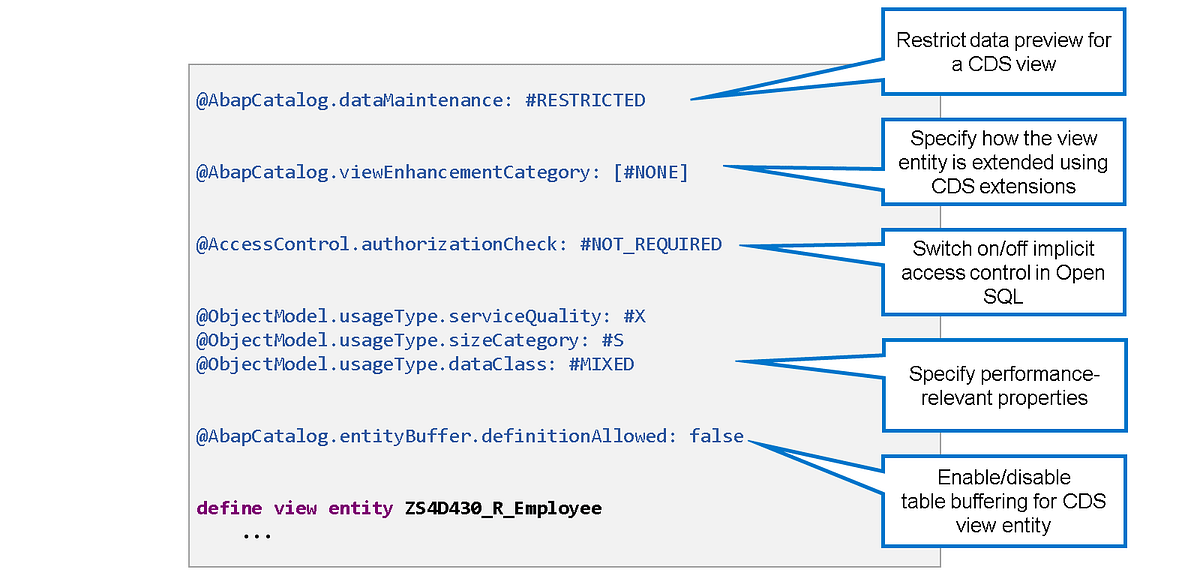
Task: Select the #NOT_REQUIRED value
Action: [x=651, y=244]
